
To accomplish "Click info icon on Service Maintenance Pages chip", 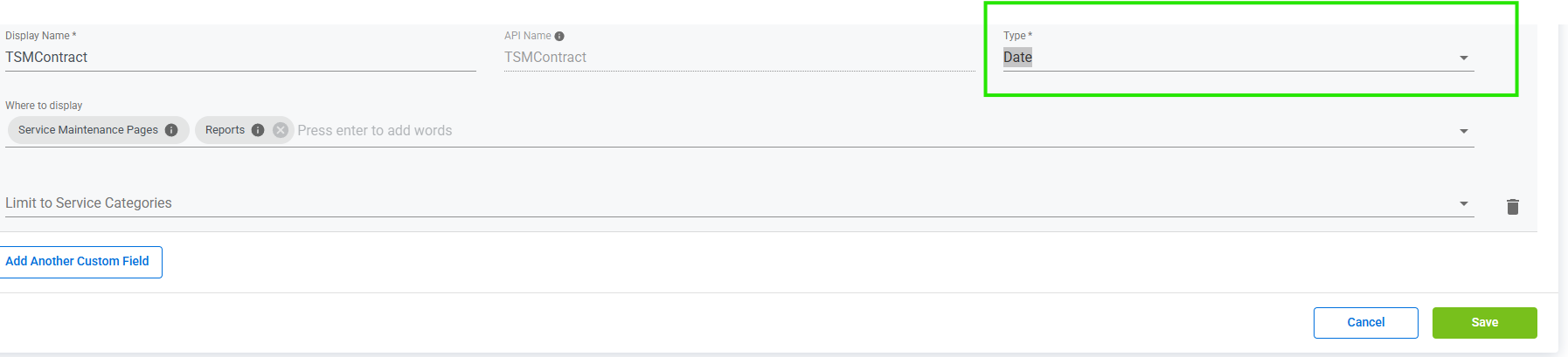I will coord(171,130).
